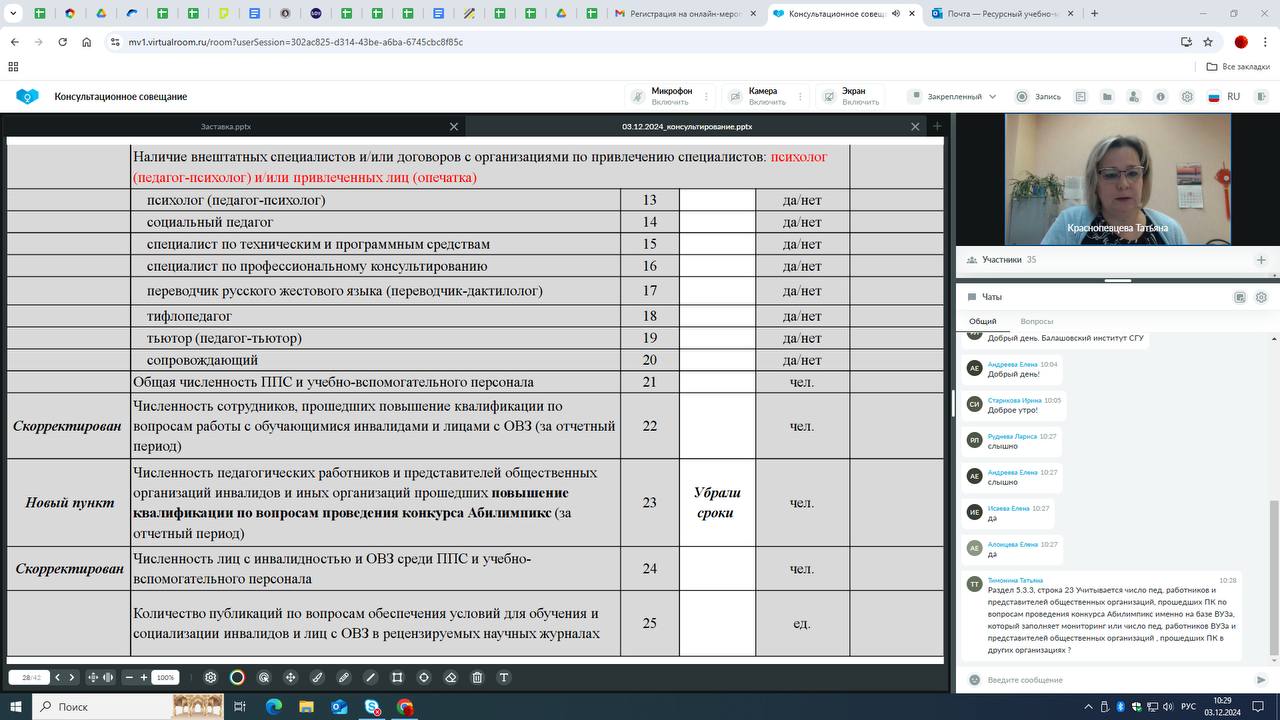
Task: Click the Консультационное совещание room logo
Action: point(27,97)
